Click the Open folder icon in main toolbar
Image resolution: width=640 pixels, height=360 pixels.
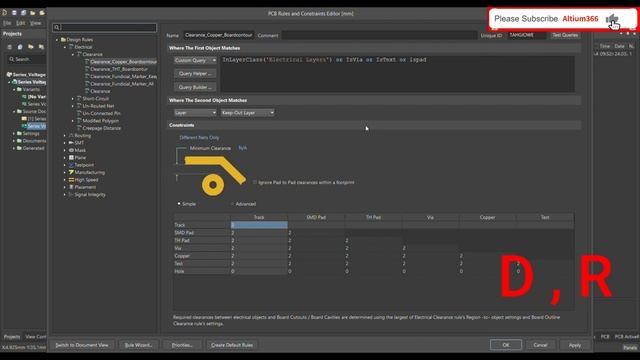(33, 13)
